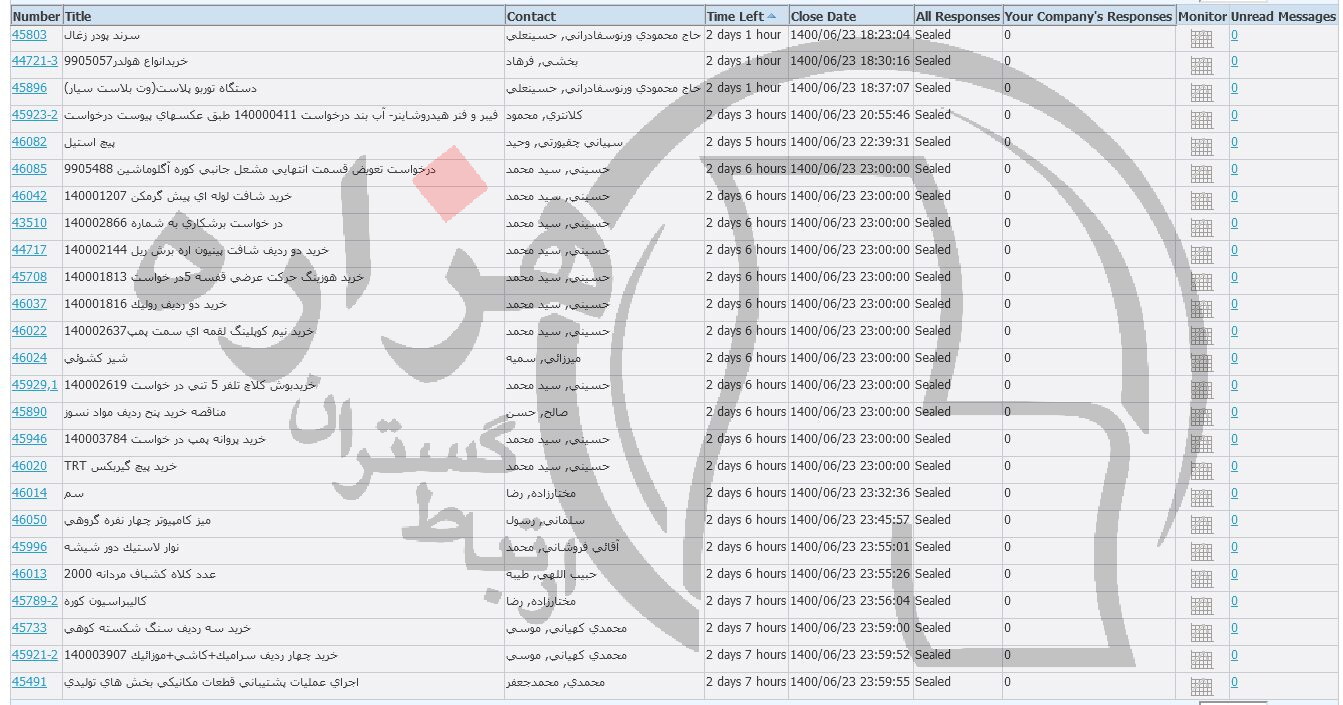Screen dimensions: 1343x705
Task: Click the Close Date column header
Action: [823, 16]
